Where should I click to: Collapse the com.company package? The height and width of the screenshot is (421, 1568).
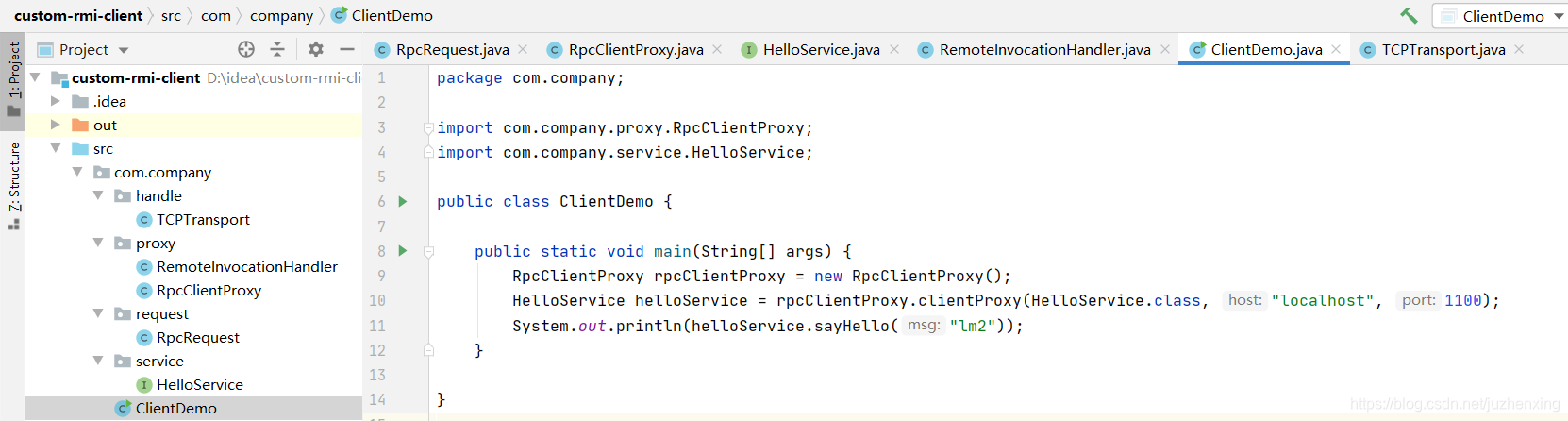point(77,172)
